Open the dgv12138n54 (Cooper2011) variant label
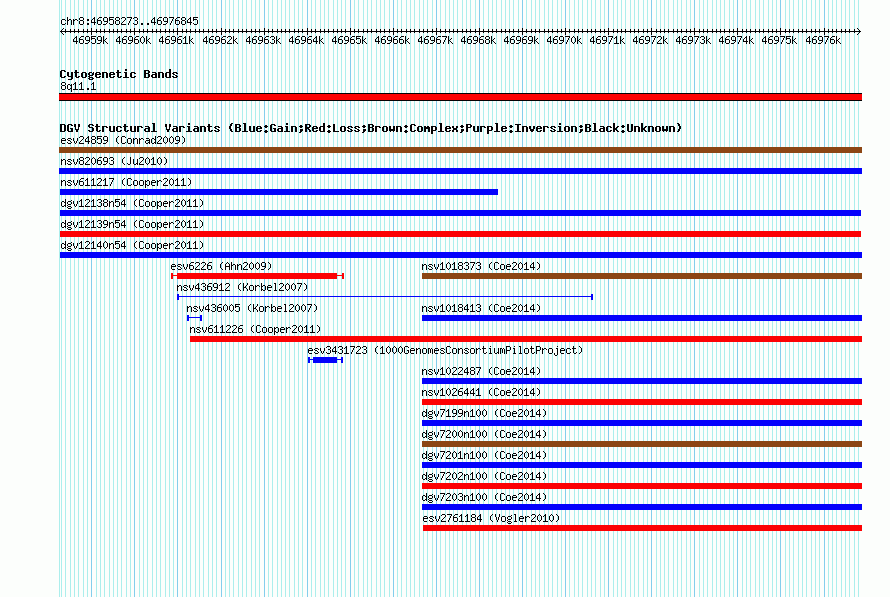890x597 pixels. [132, 203]
